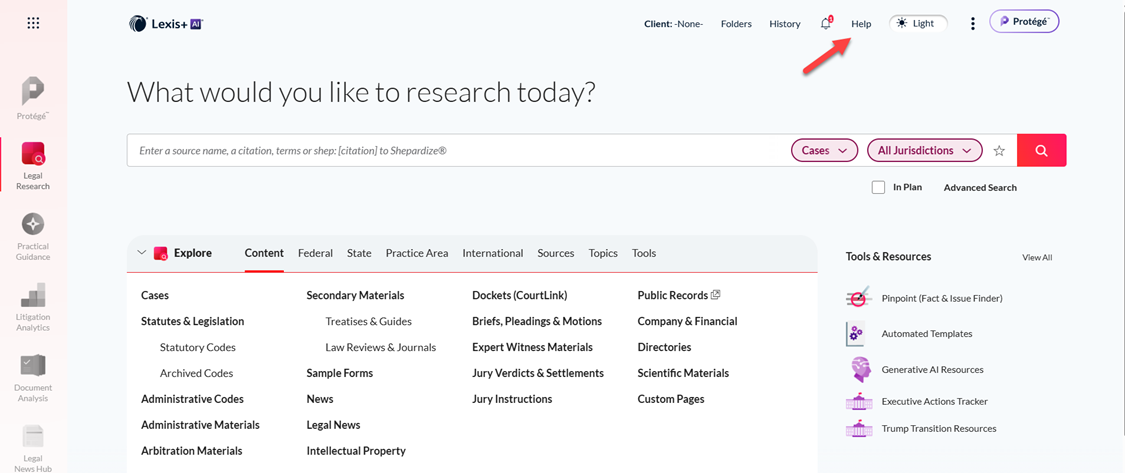Viewport: 1125px width, 473px height.
Task: Open the Help menu
Action: [861, 24]
